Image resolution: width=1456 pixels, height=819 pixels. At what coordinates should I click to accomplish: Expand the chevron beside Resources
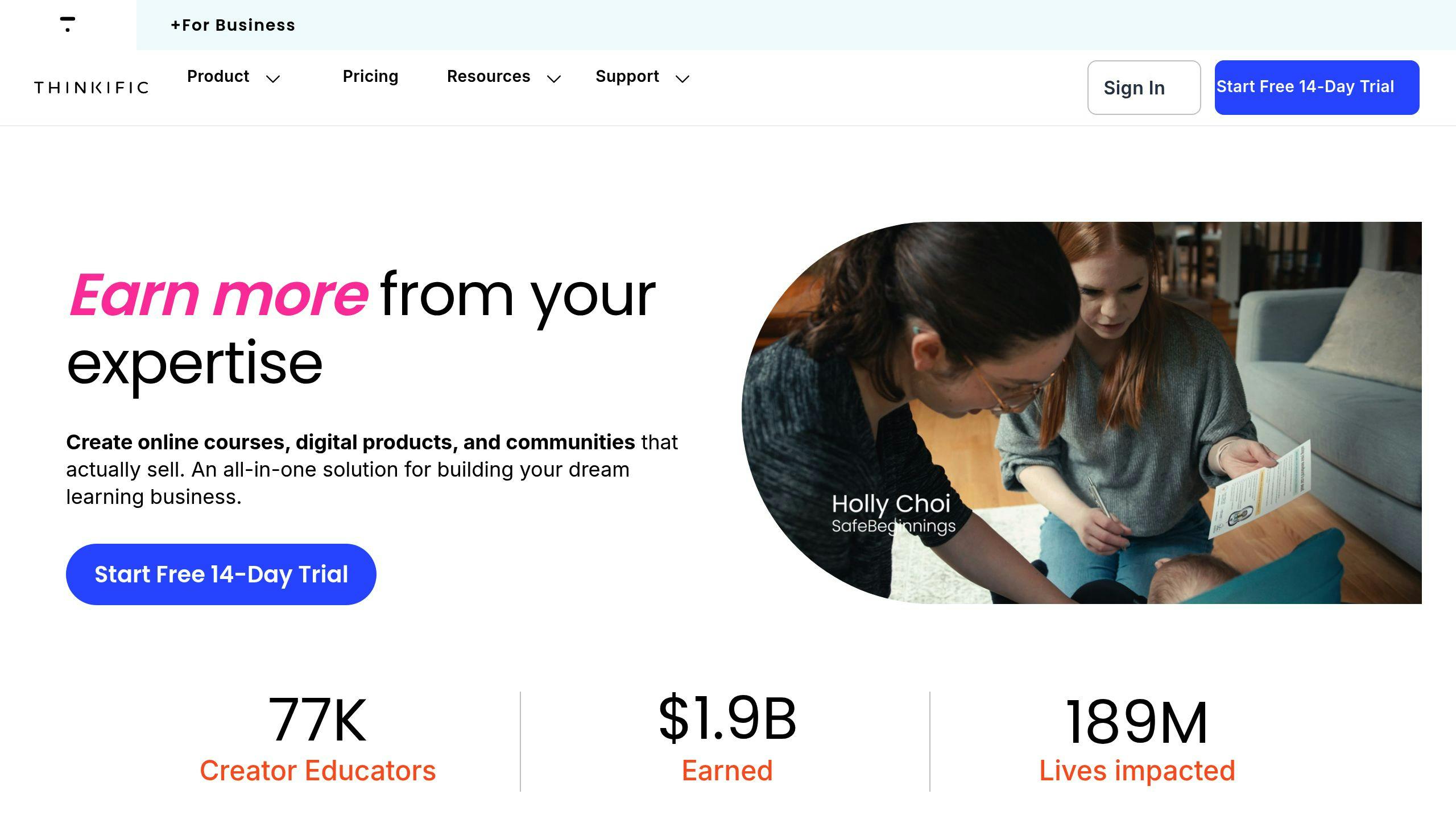(x=554, y=78)
